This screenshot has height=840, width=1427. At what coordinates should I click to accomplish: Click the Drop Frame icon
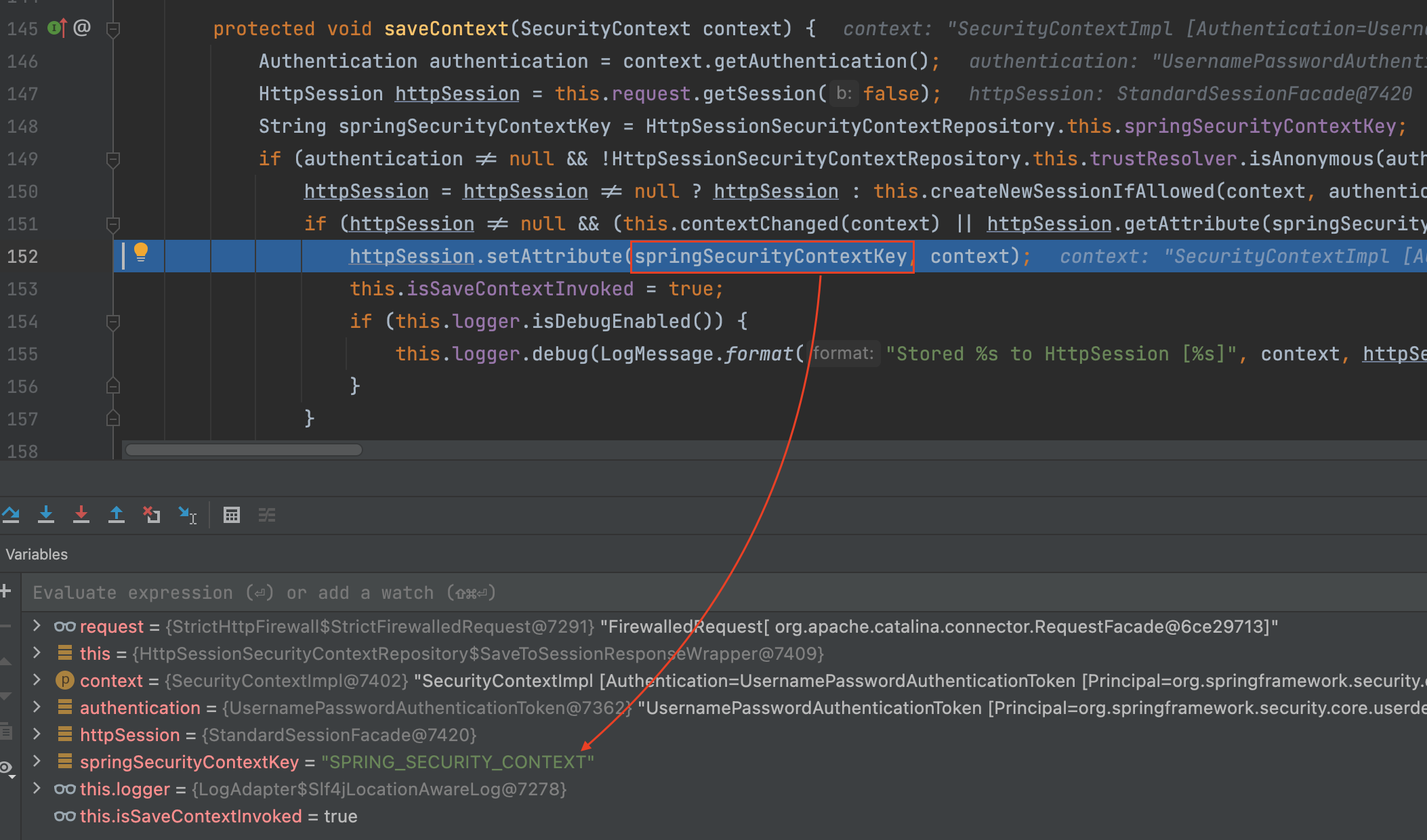(152, 515)
